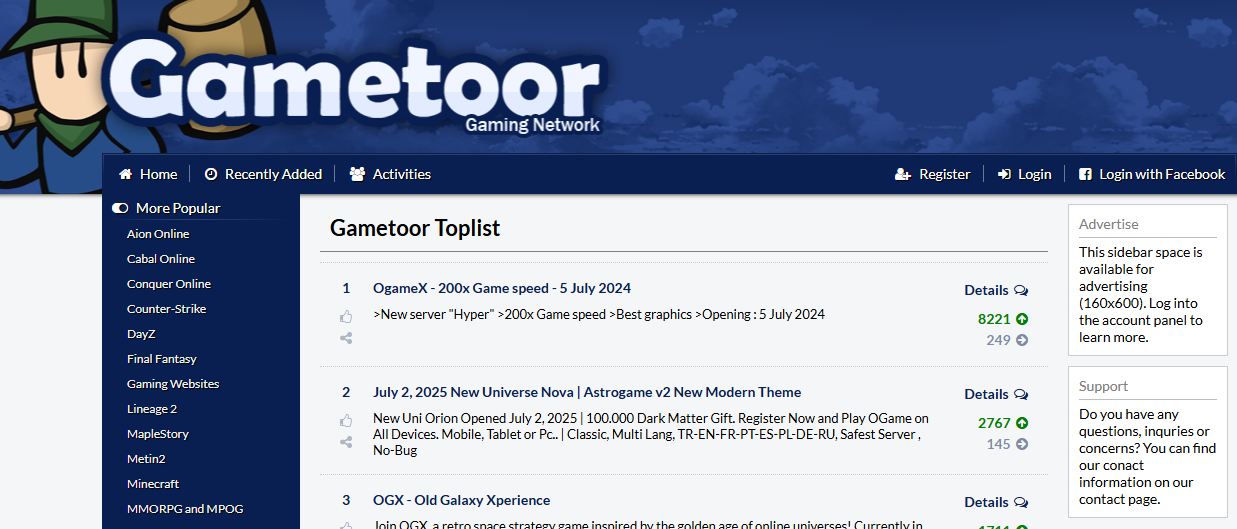The height and width of the screenshot is (529, 1237).
Task: Select Cabal Online category
Action: tap(161, 259)
